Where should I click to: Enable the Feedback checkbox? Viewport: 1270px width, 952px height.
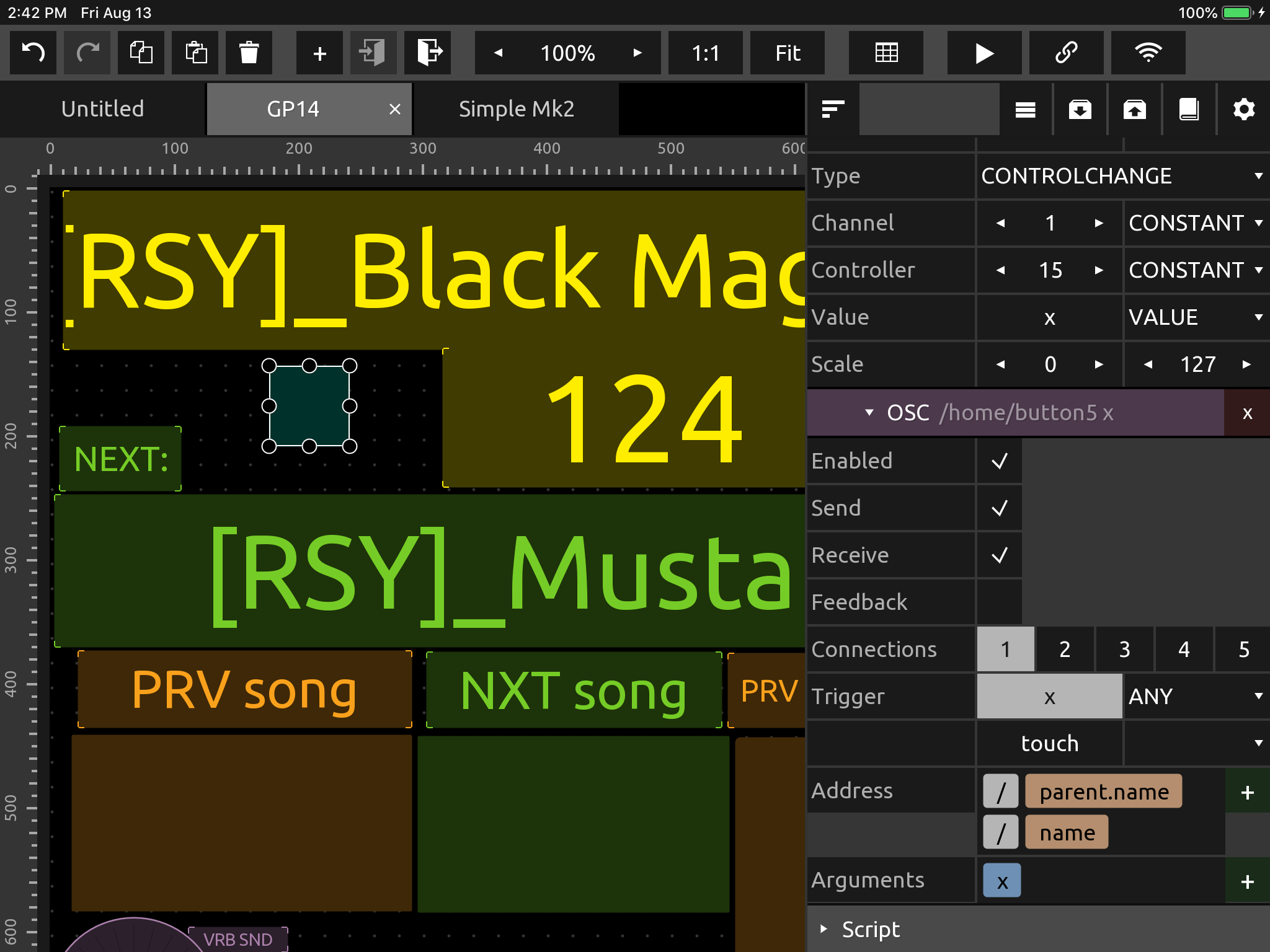tap(999, 602)
